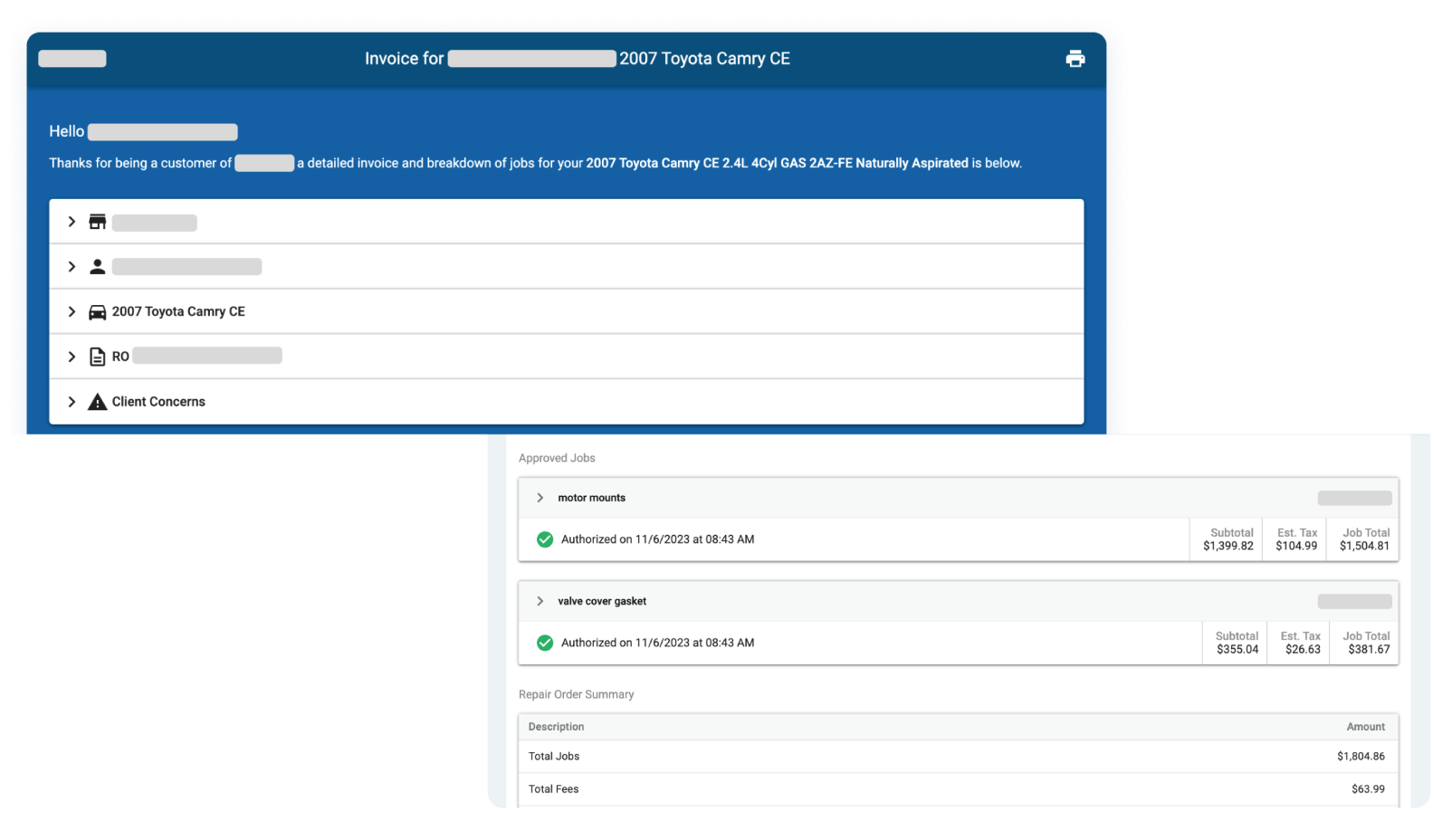Image resolution: width=1452 pixels, height=840 pixels.
Task: Click the redacted badge on motor mounts row
Action: click(x=1354, y=498)
